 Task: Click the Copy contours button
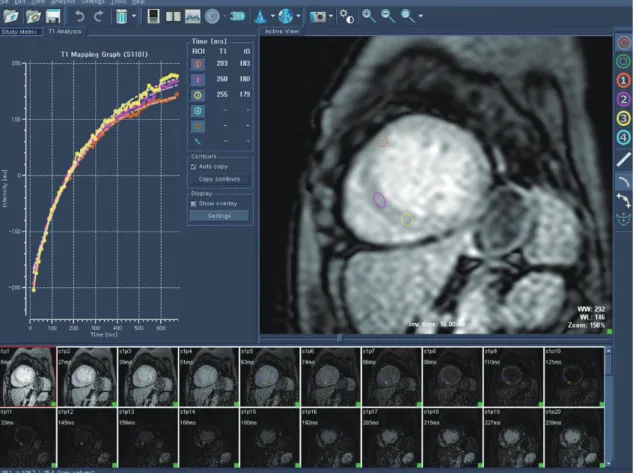tap(219, 179)
